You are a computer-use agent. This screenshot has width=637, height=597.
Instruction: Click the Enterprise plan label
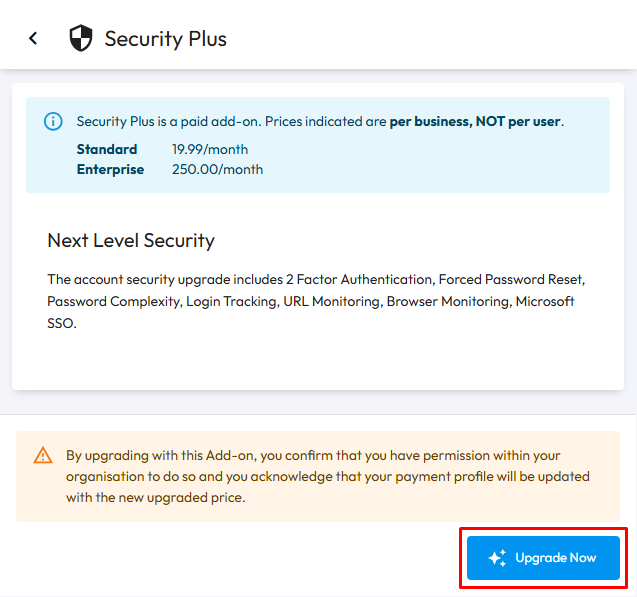(x=110, y=169)
